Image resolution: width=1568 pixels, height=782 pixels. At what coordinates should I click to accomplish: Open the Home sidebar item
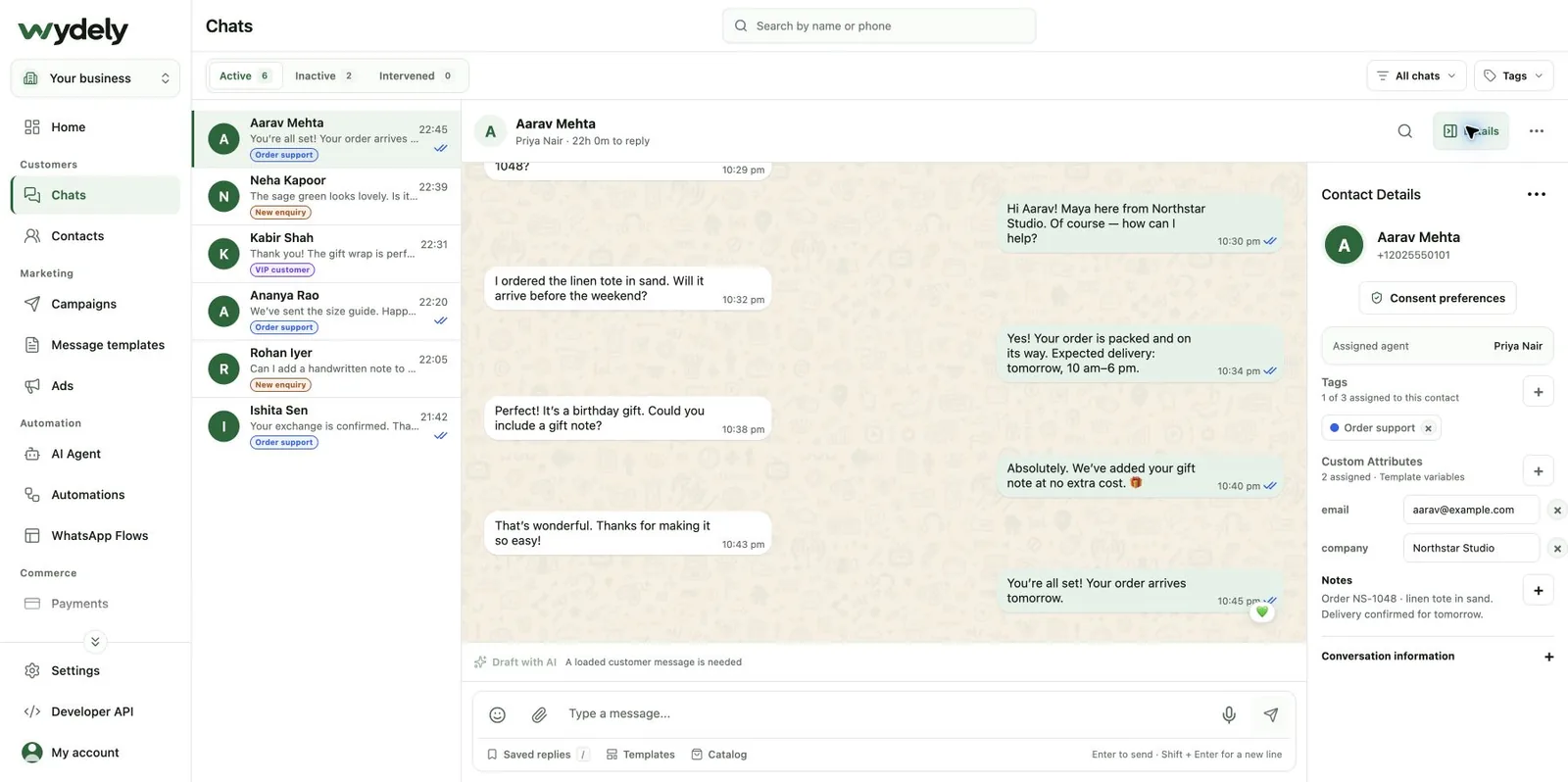pos(95,127)
